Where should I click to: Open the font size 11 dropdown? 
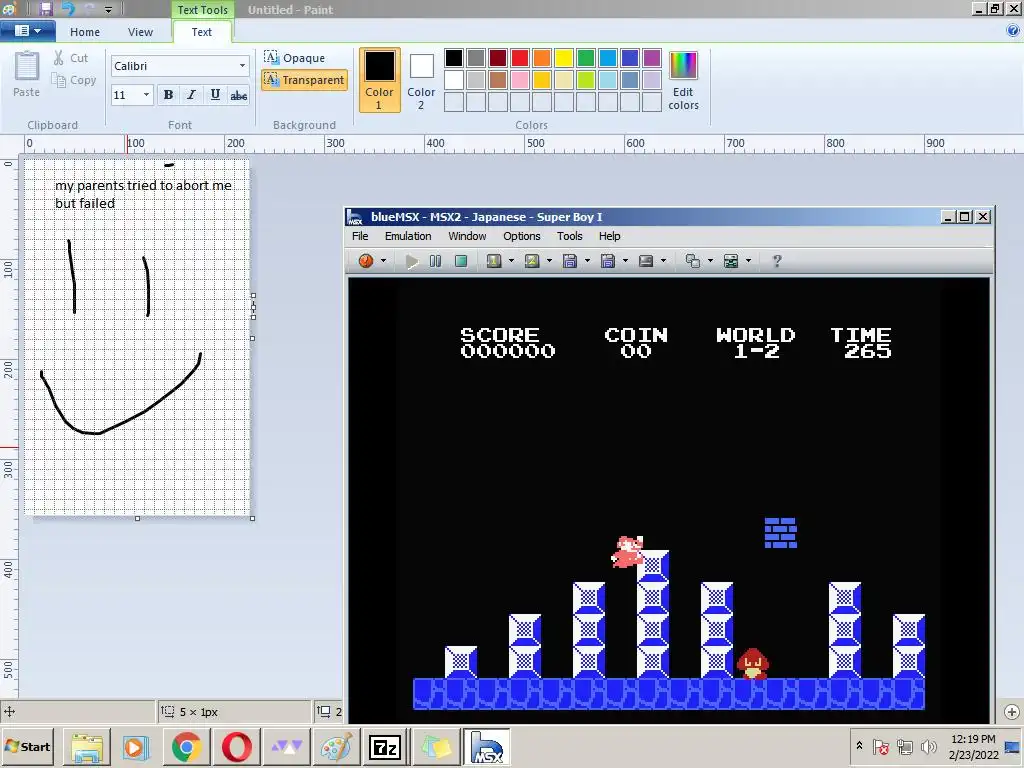pyautogui.click(x=146, y=95)
